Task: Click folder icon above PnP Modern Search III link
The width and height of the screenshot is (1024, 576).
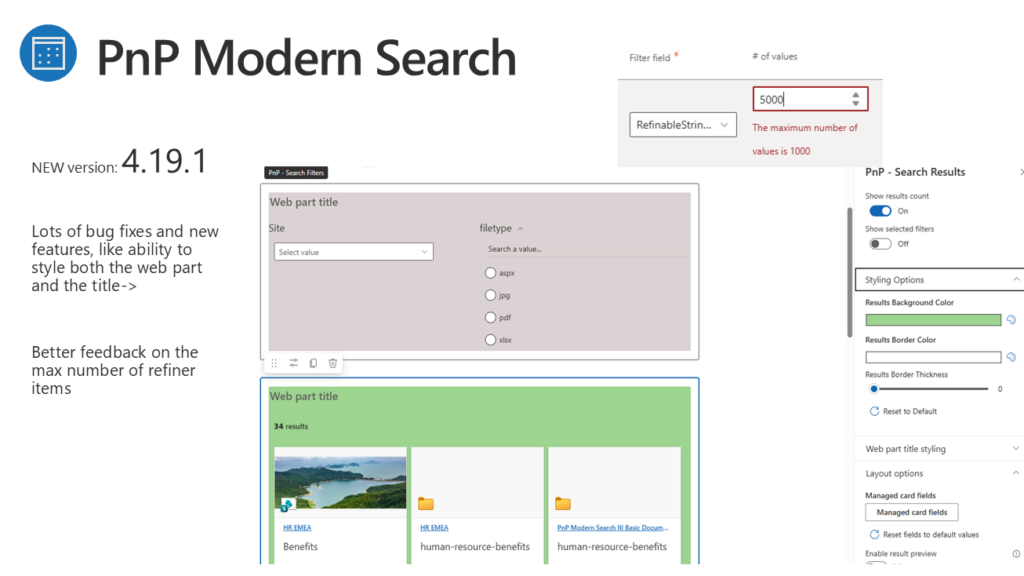Action: [563, 504]
